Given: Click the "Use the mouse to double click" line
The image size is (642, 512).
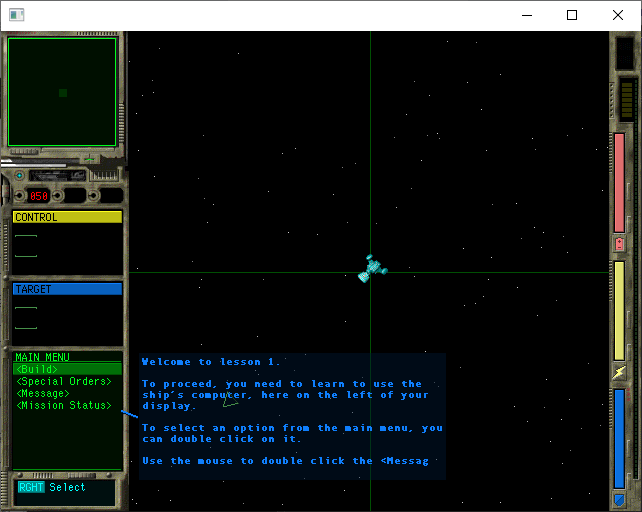Looking at the screenshot, I should 285,461.
